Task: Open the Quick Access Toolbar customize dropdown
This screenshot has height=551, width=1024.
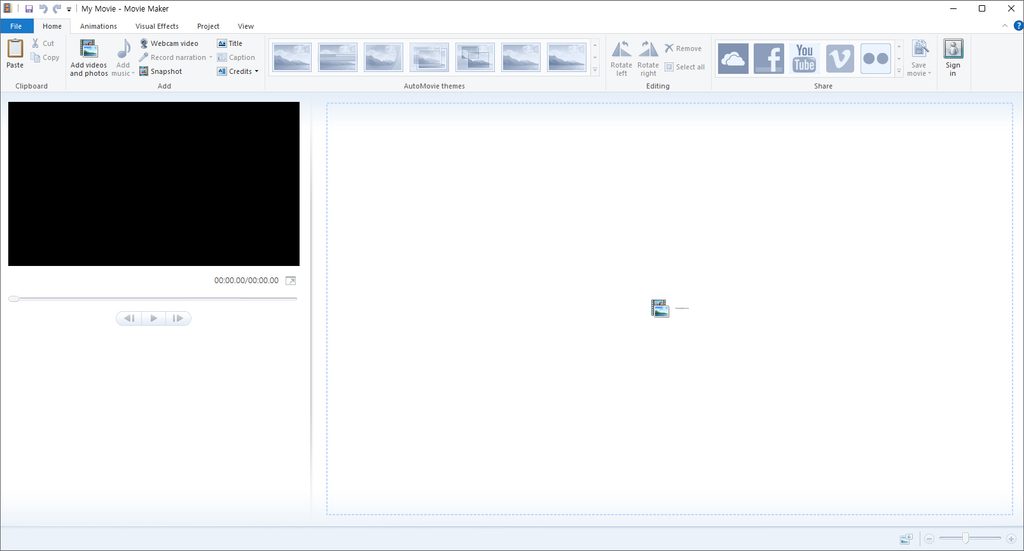Action: point(69,9)
